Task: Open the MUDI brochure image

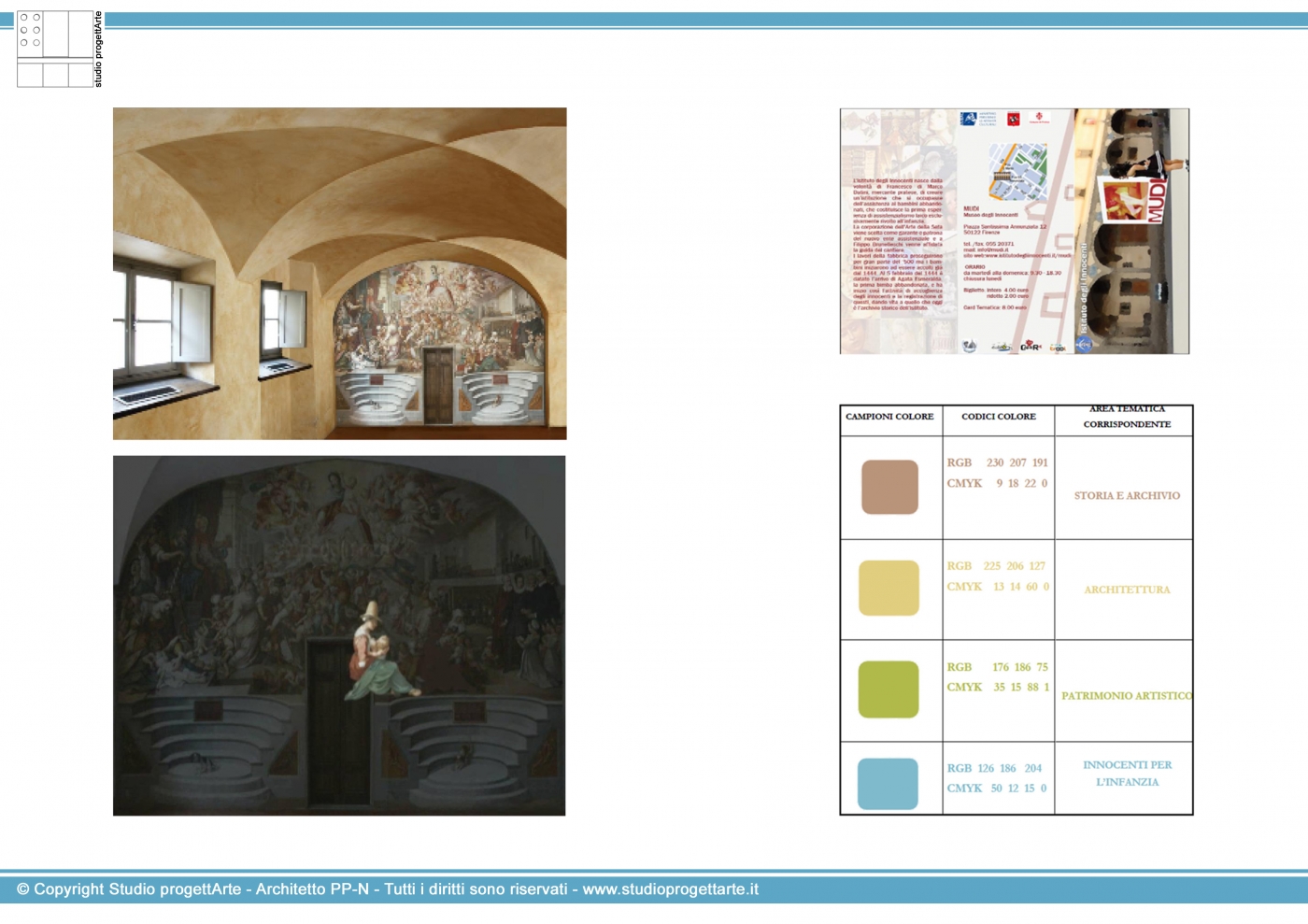Action: click(1015, 232)
